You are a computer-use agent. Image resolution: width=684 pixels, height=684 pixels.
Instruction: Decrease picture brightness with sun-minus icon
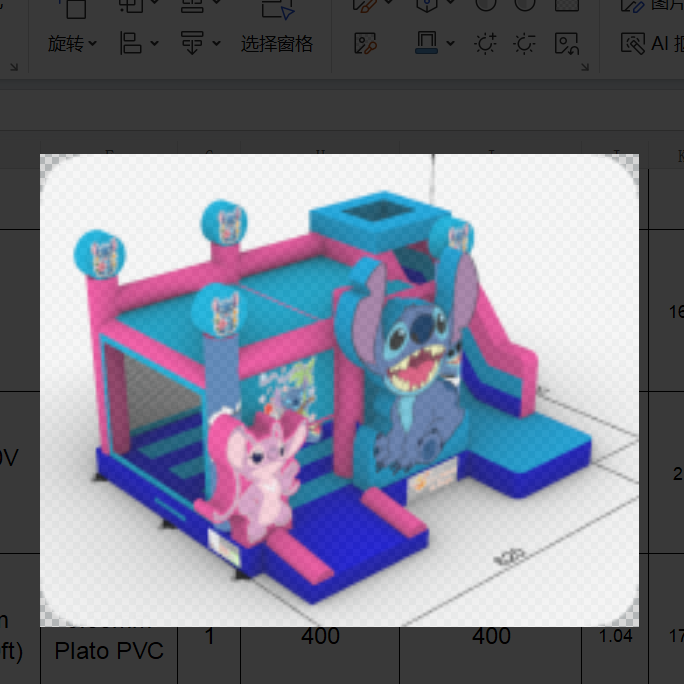(x=524, y=44)
